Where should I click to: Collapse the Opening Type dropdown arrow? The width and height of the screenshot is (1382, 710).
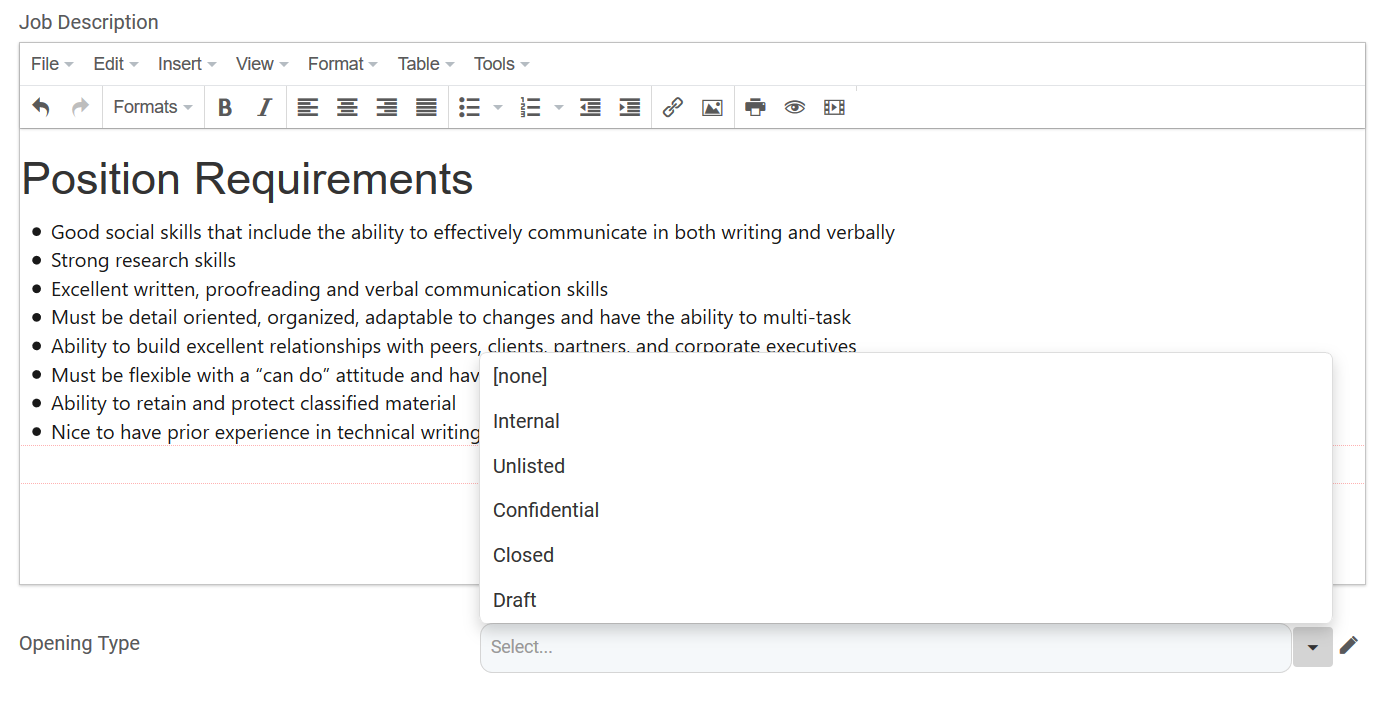1312,647
